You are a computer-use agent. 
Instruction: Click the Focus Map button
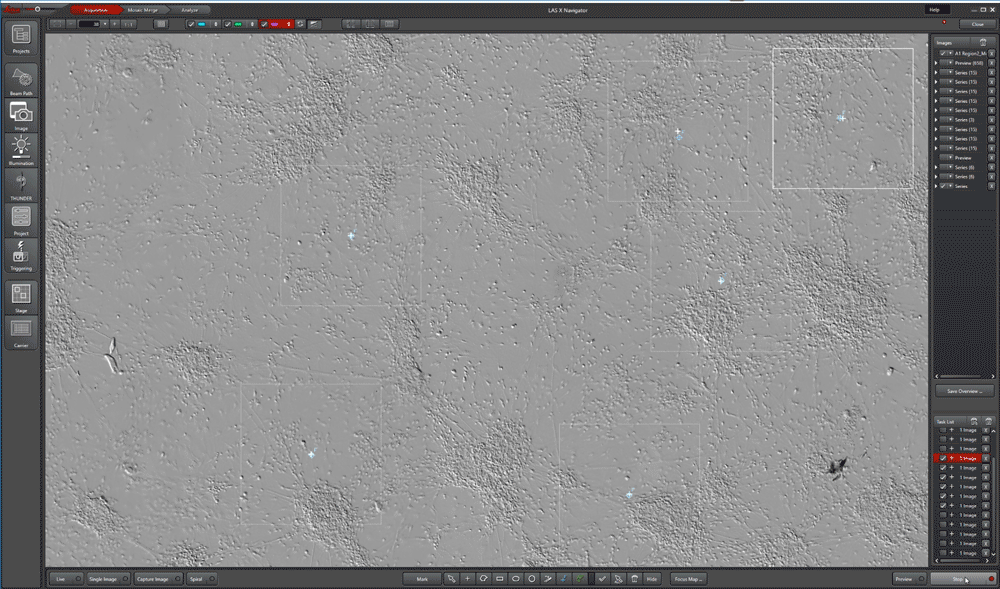click(x=688, y=579)
